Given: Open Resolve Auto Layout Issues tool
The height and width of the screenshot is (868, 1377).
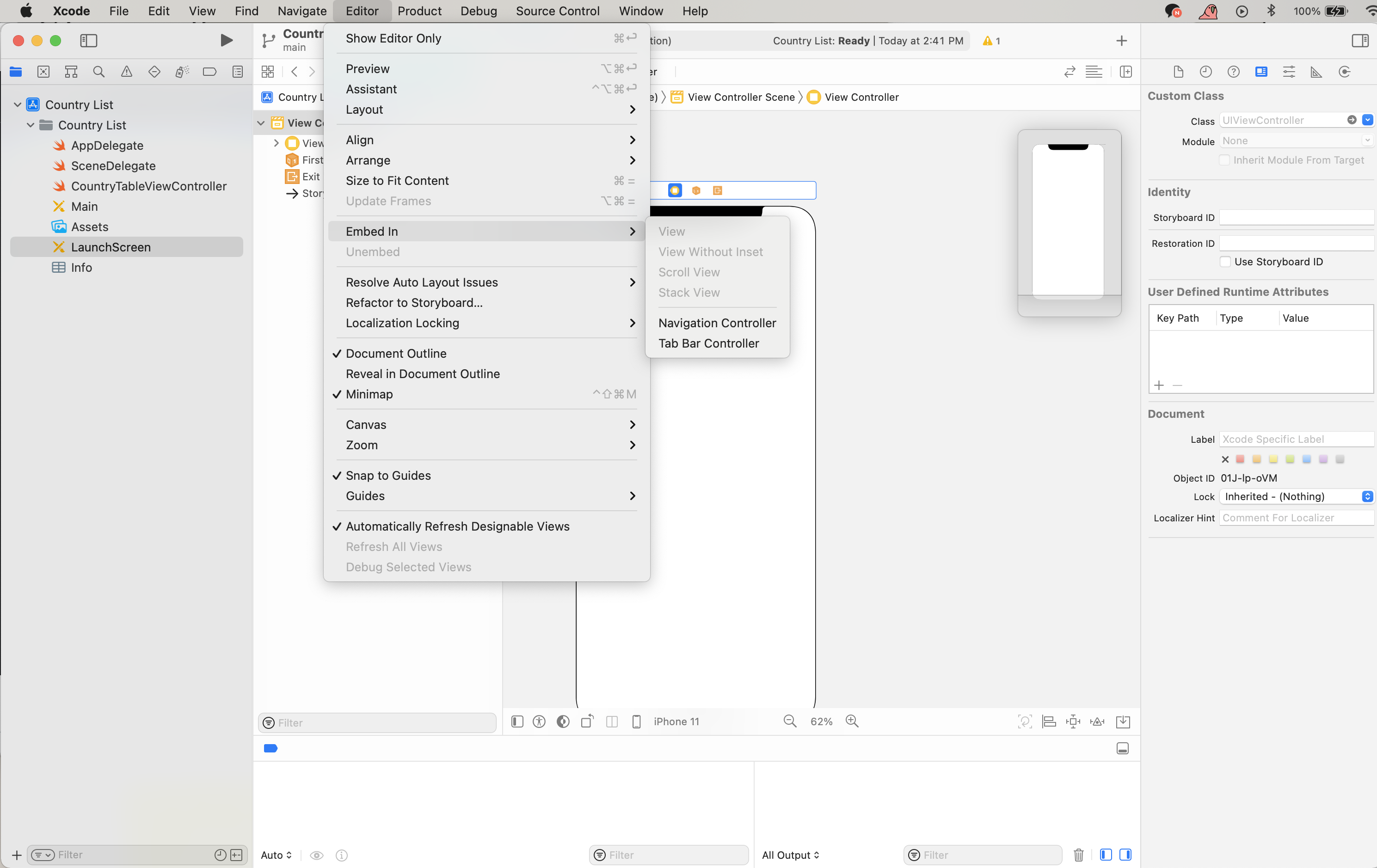Looking at the screenshot, I should tap(1097, 721).
